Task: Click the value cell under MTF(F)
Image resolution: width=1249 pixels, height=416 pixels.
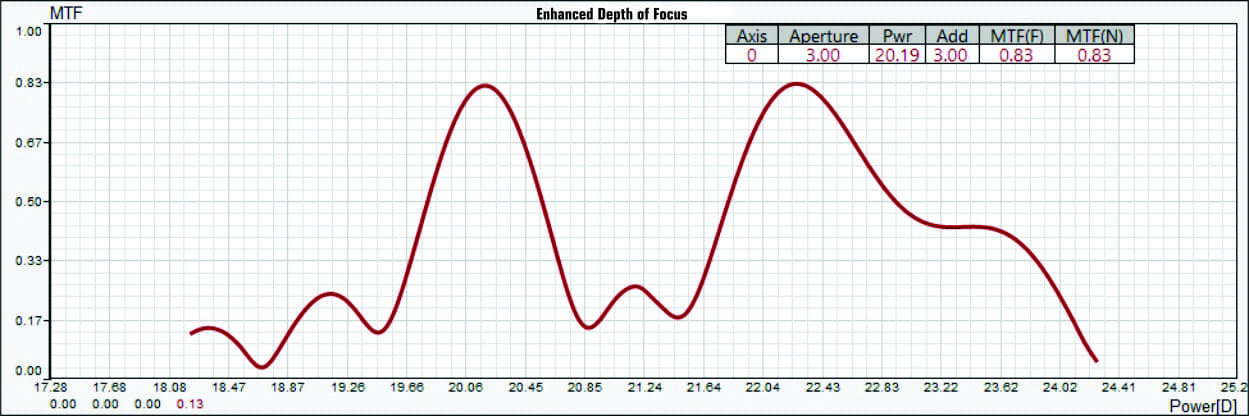Action: 1015,56
